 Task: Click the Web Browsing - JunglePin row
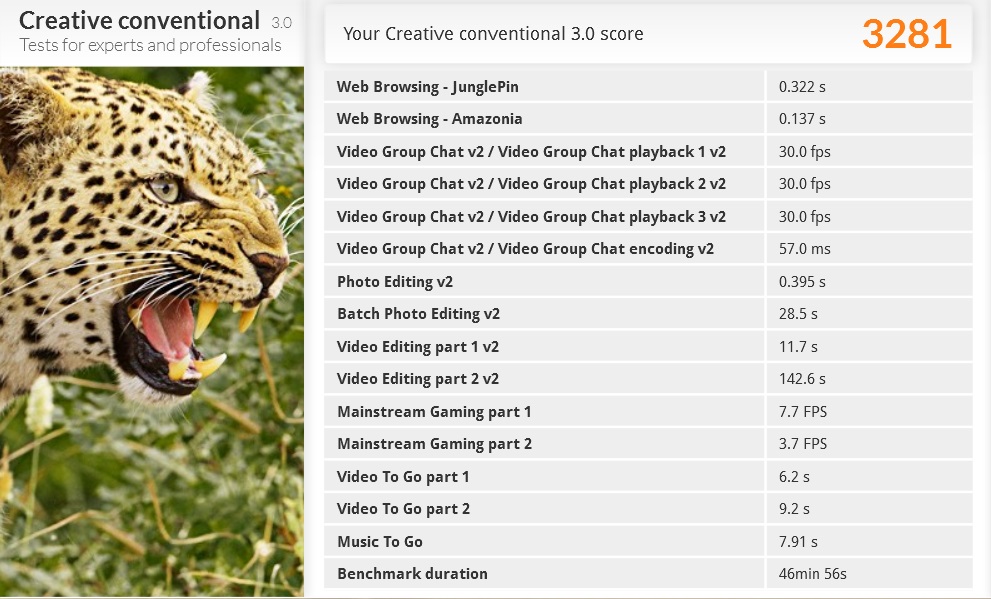click(427, 87)
